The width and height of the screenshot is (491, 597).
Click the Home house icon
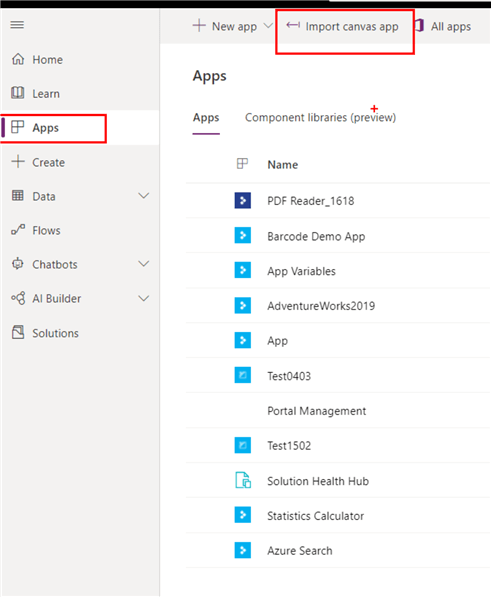(18, 59)
